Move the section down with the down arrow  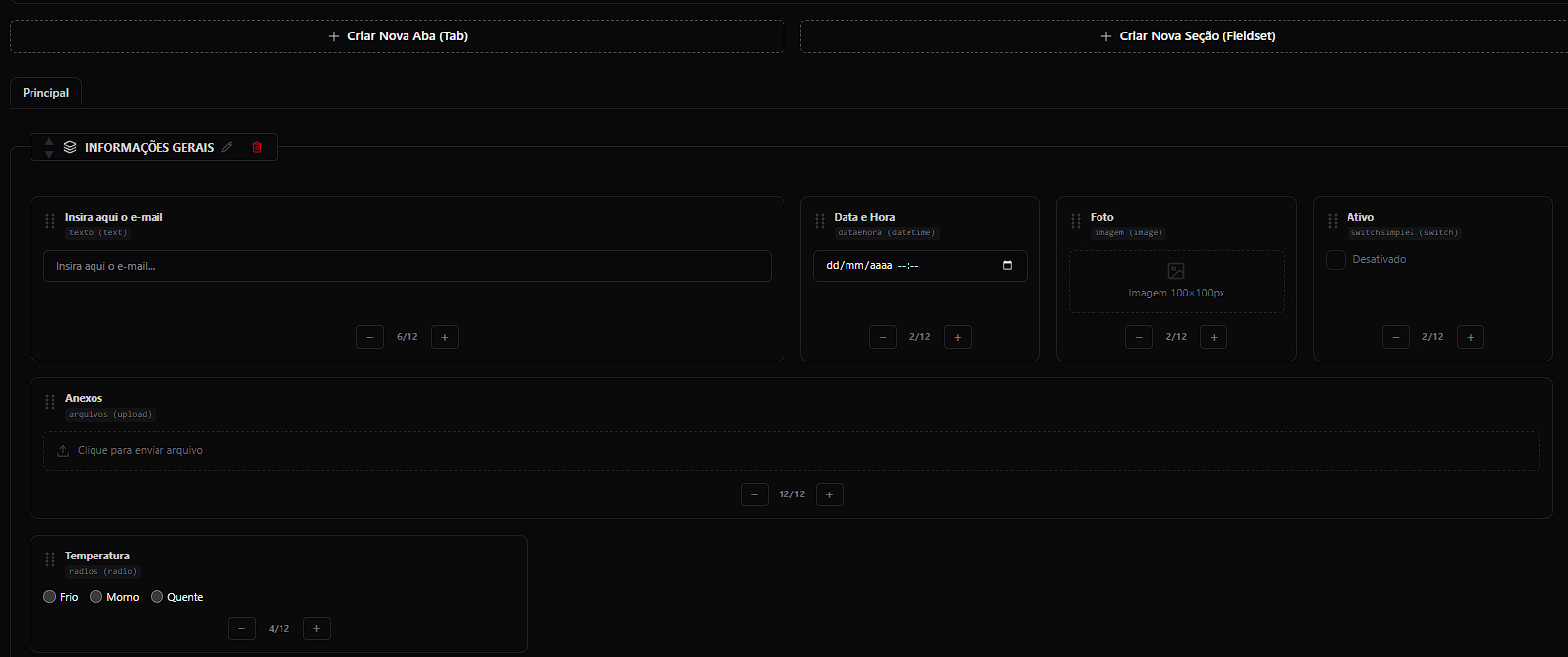49,154
